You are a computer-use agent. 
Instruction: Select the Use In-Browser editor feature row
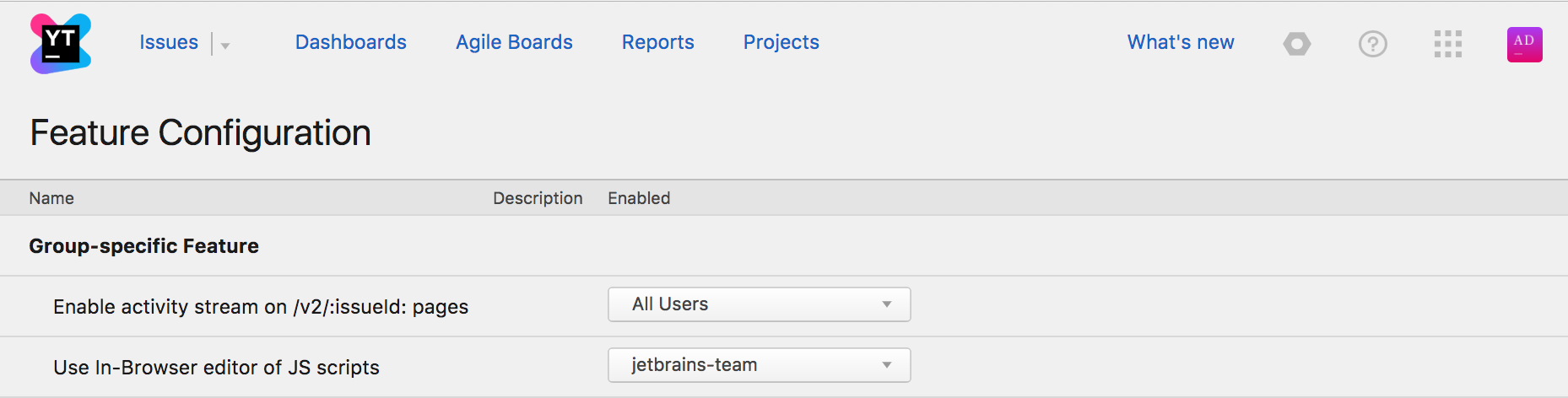(x=784, y=367)
